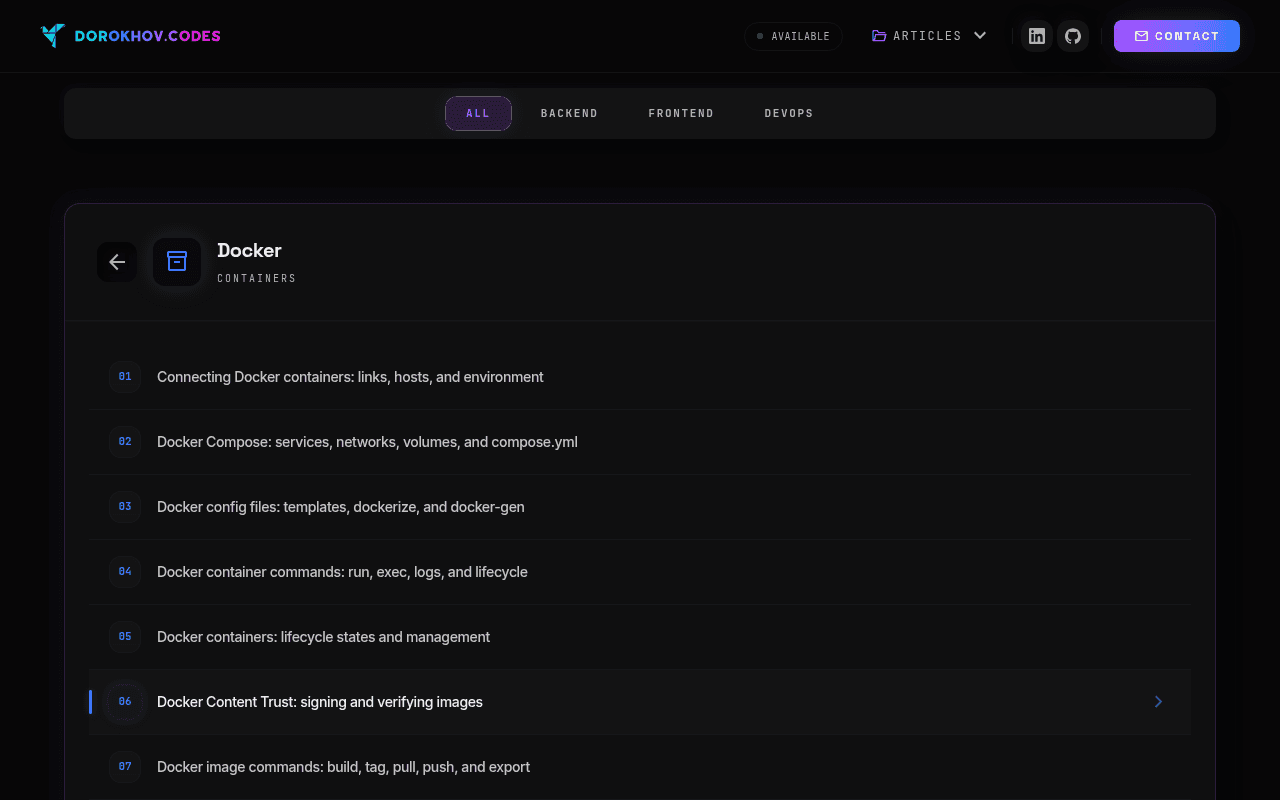Open Docker containers lifecycle states article

pos(640,637)
